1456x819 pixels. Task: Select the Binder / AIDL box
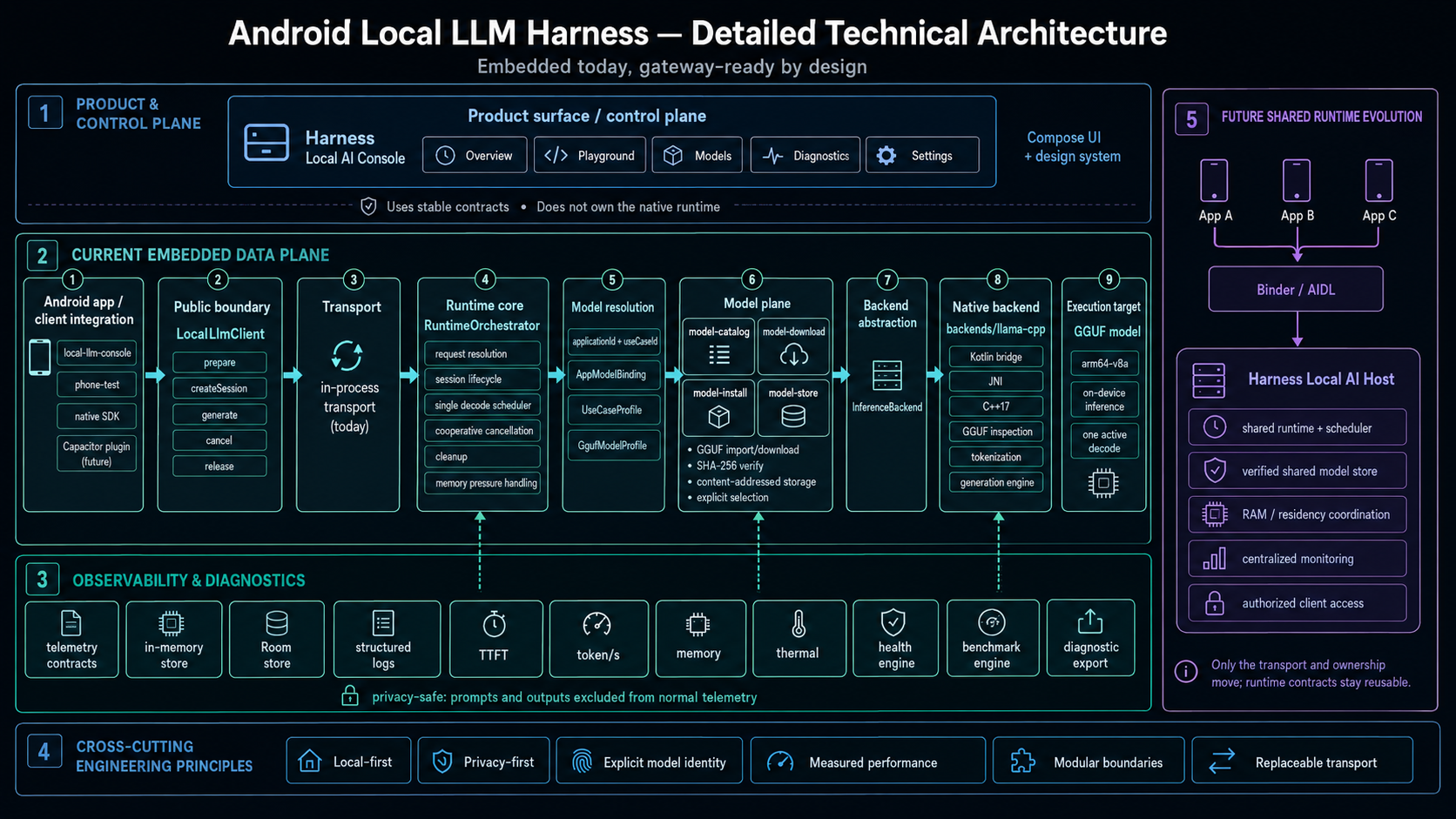pyautogui.click(x=1296, y=290)
